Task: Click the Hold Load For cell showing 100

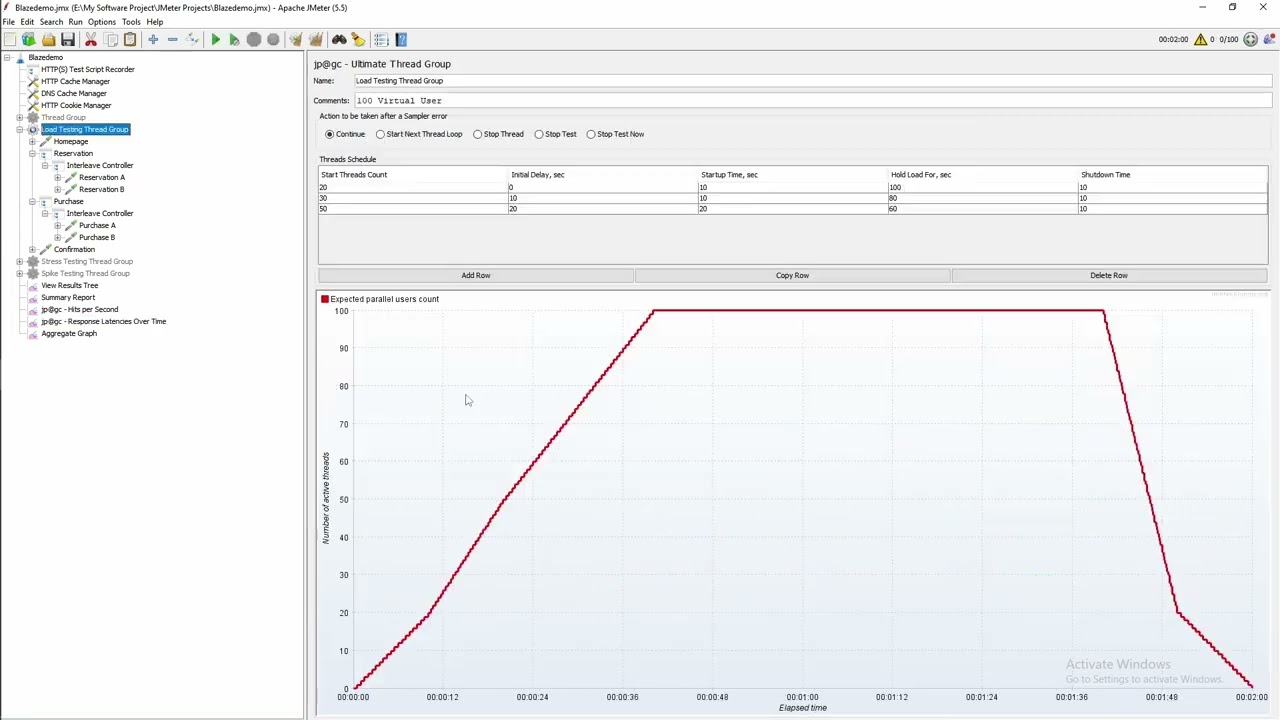Action: [x=984, y=188]
